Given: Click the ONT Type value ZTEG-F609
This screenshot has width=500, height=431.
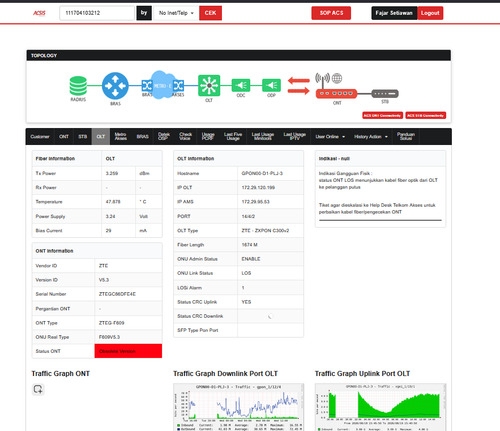Looking at the screenshot, I should click(x=111, y=323).
